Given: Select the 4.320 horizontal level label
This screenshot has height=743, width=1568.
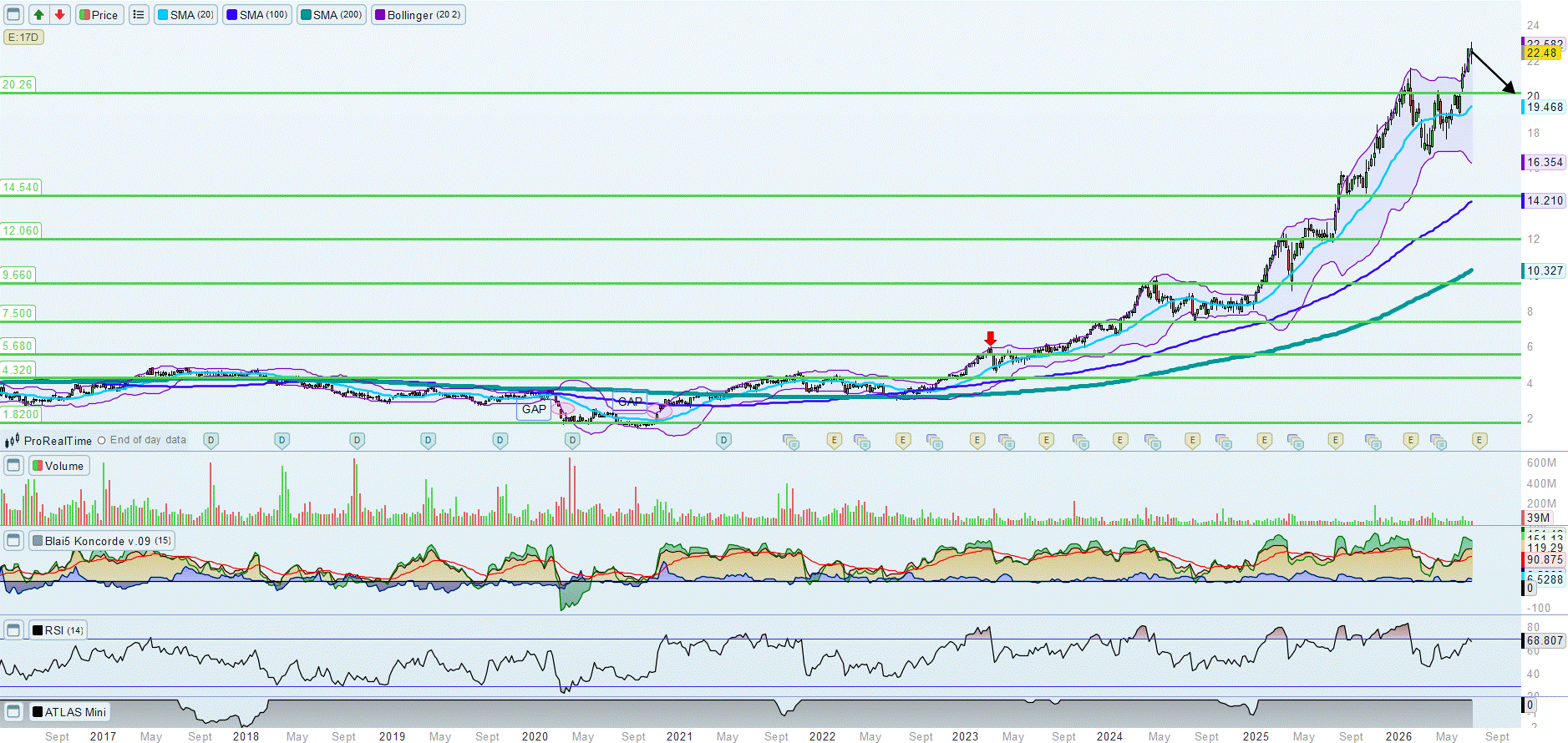Looking at the screenshot, I should pos(18,370).
